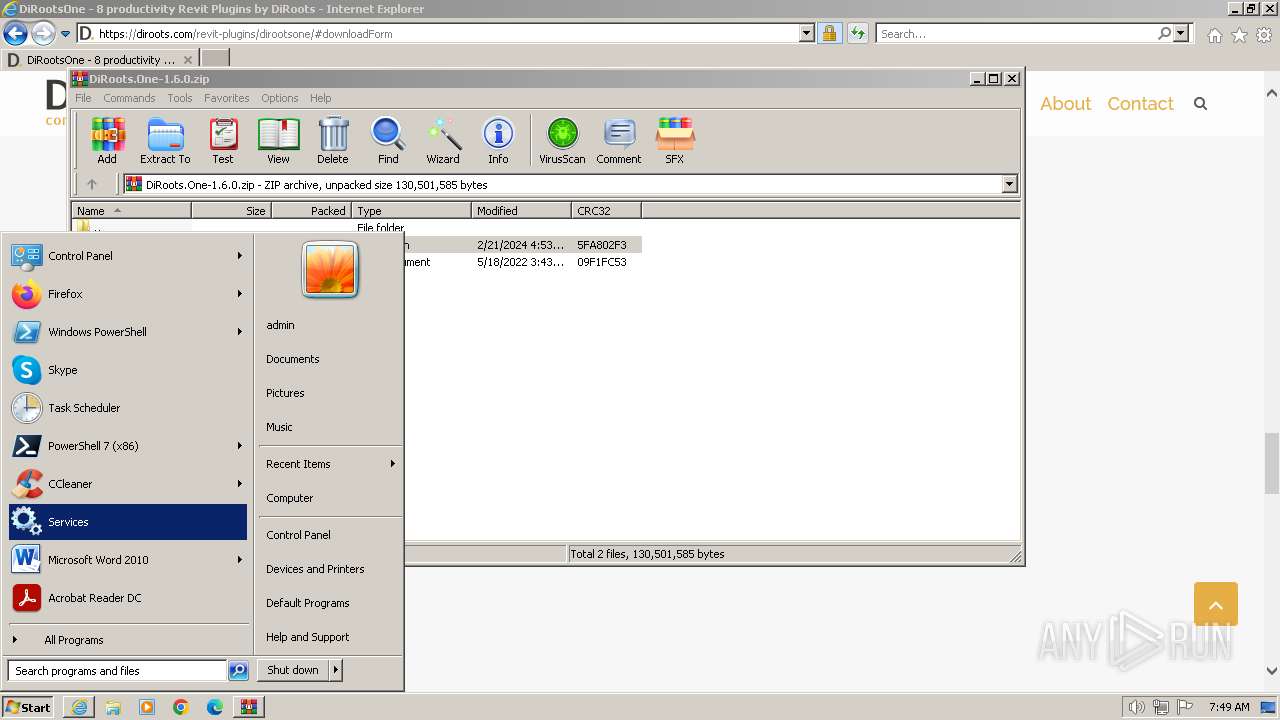The width and height of the screenshot is (1280, 720).
Task: Open the network icon in system tray
Action: coord(1161,707)
